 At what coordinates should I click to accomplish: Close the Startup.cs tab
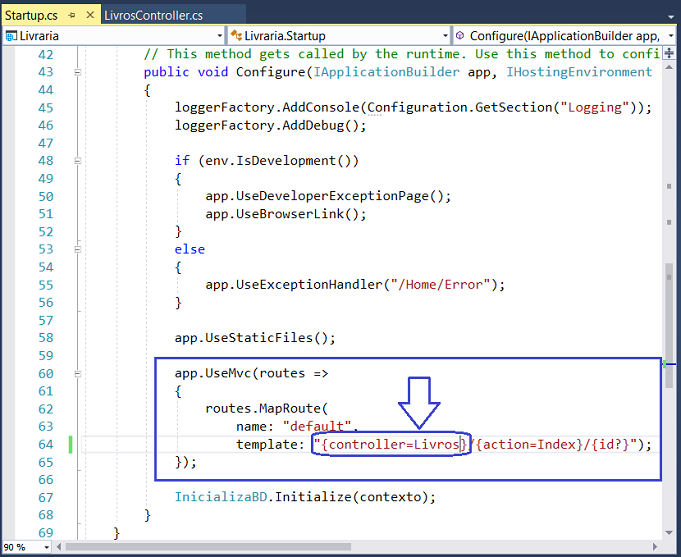click(90, 15)
